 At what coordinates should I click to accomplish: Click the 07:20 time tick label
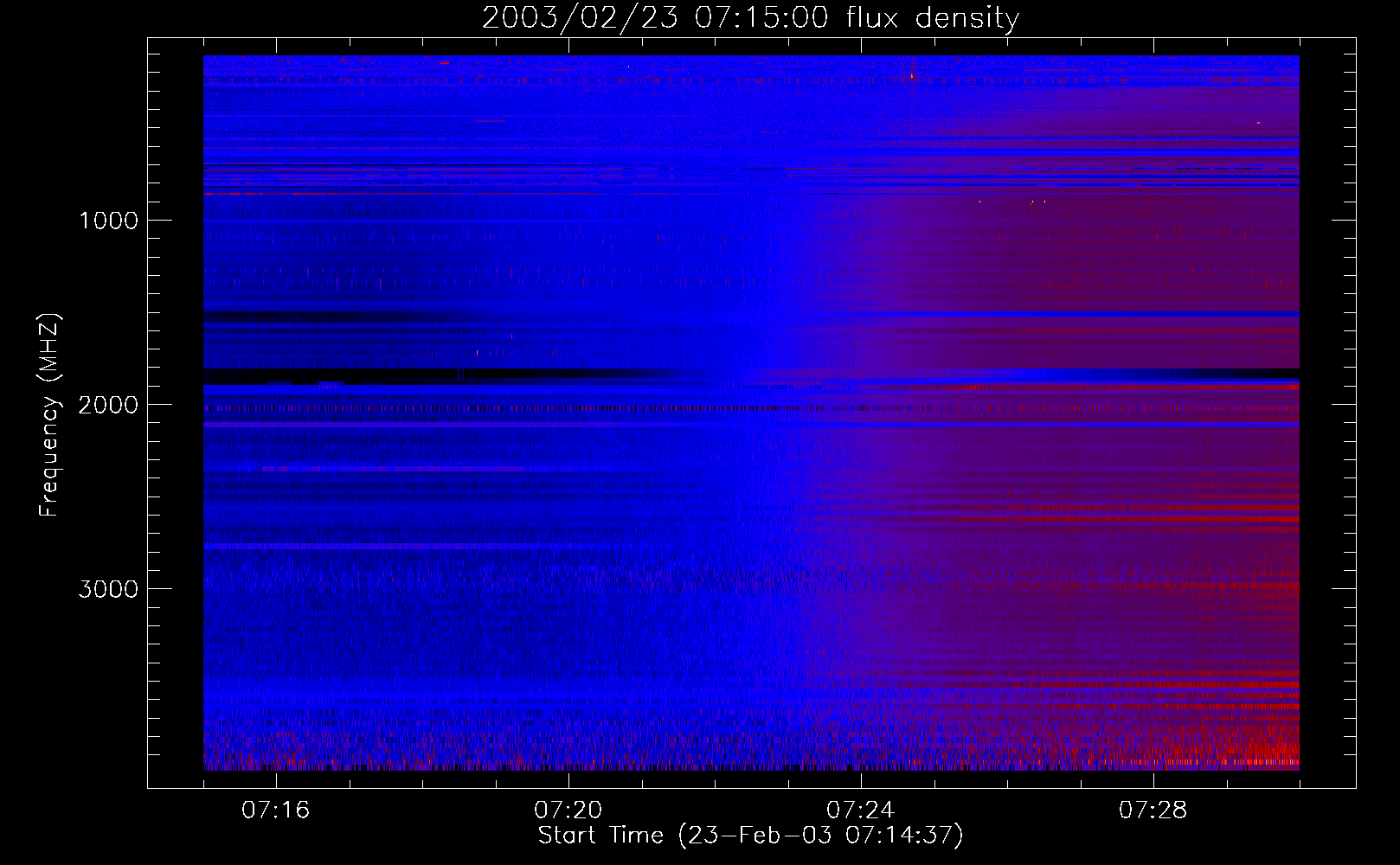click(x=568, y=811)
